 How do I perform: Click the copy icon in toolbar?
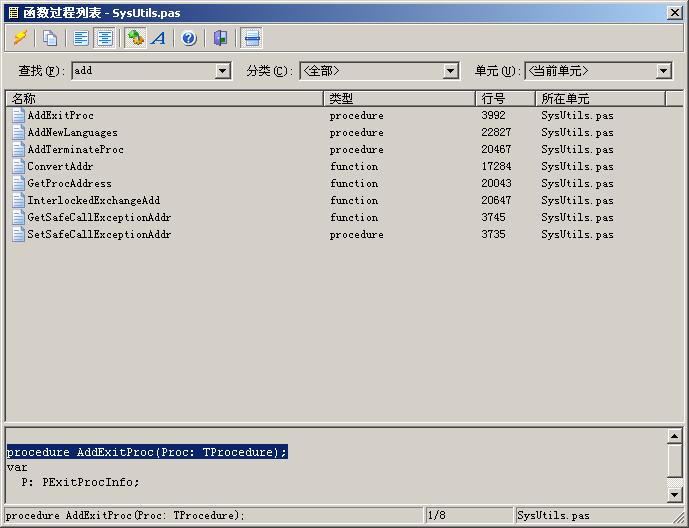click(x=50, y=38)
